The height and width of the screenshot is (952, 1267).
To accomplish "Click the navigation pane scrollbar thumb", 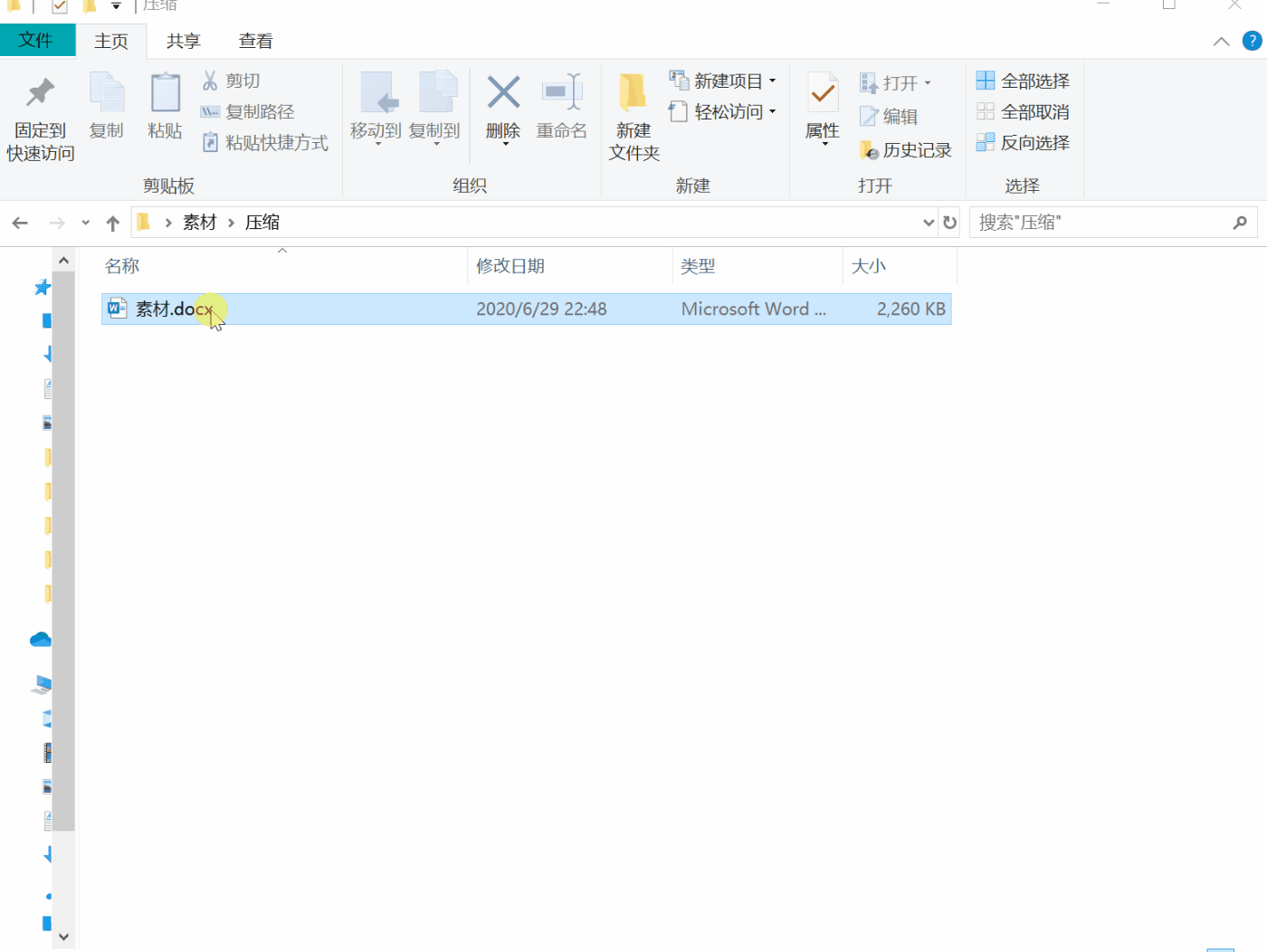I will 63,550.
